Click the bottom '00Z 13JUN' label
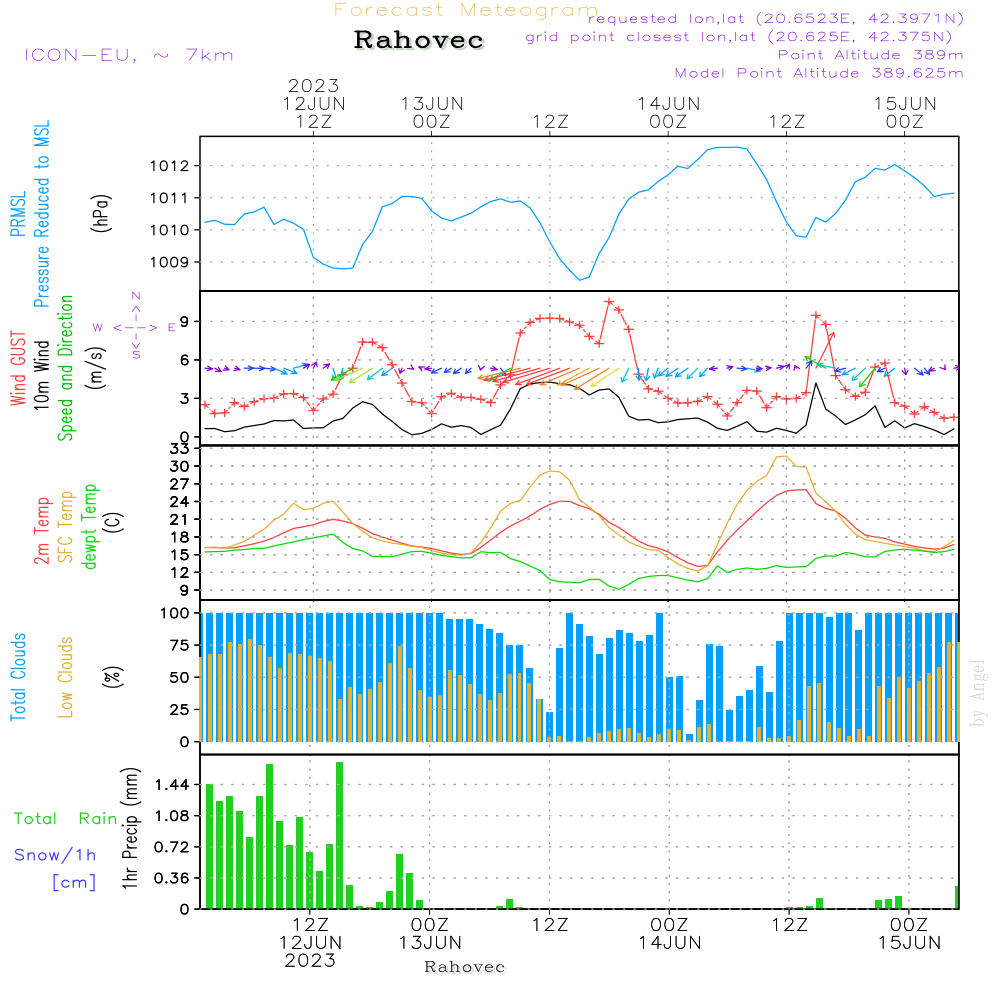 tap(430, 934)
